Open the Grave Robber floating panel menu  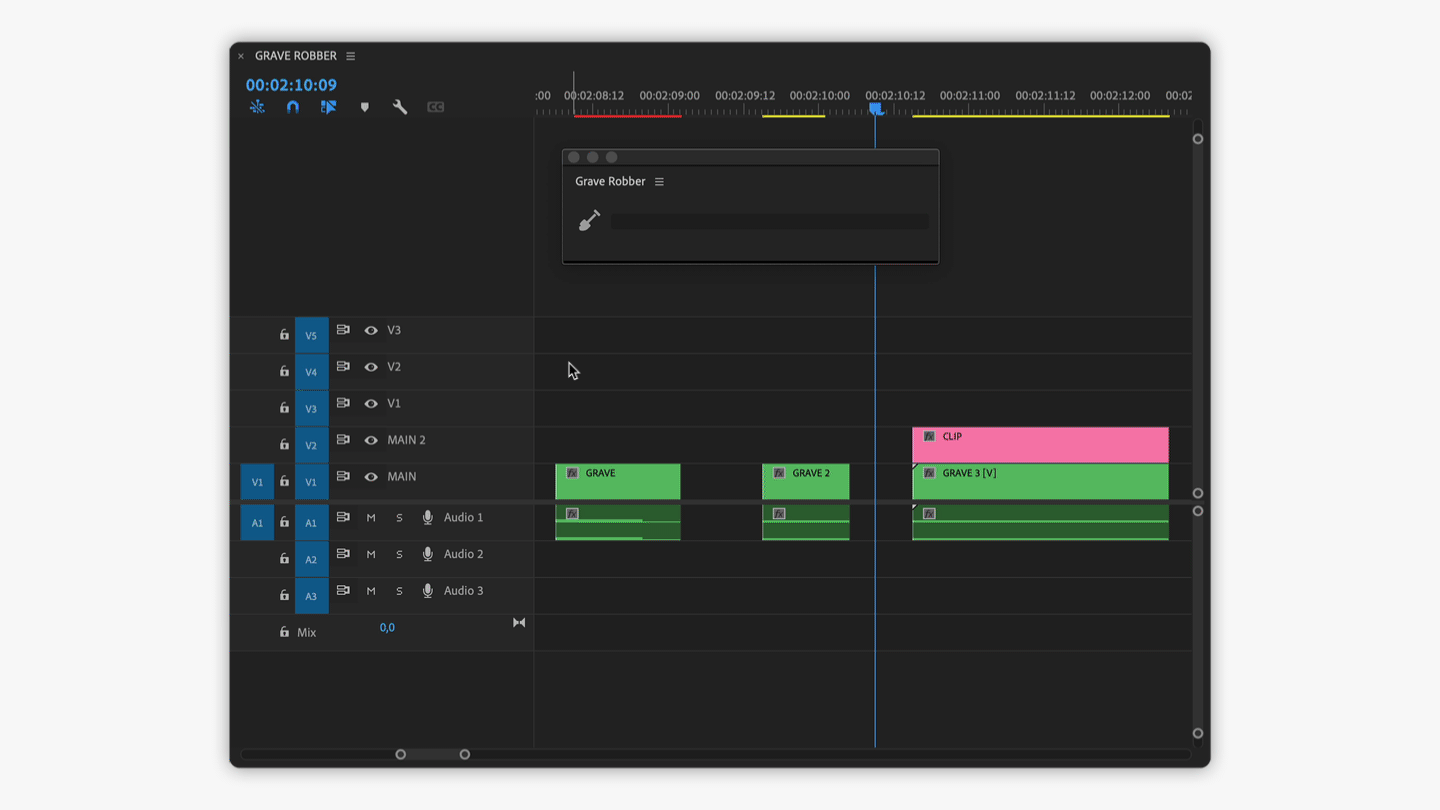659,182
